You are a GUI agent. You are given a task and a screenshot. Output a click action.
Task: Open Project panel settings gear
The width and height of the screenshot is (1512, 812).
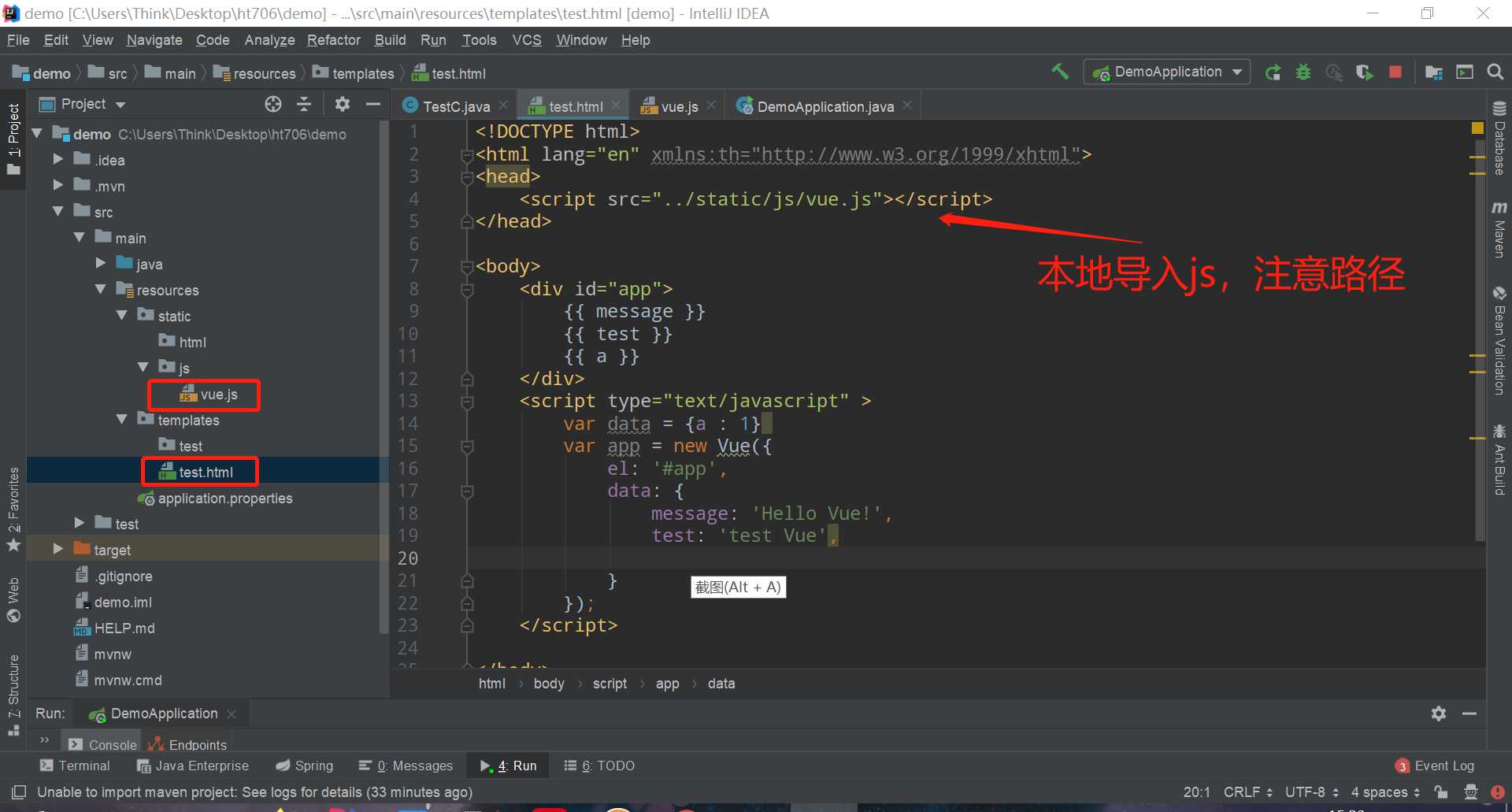tap(342, 104)
